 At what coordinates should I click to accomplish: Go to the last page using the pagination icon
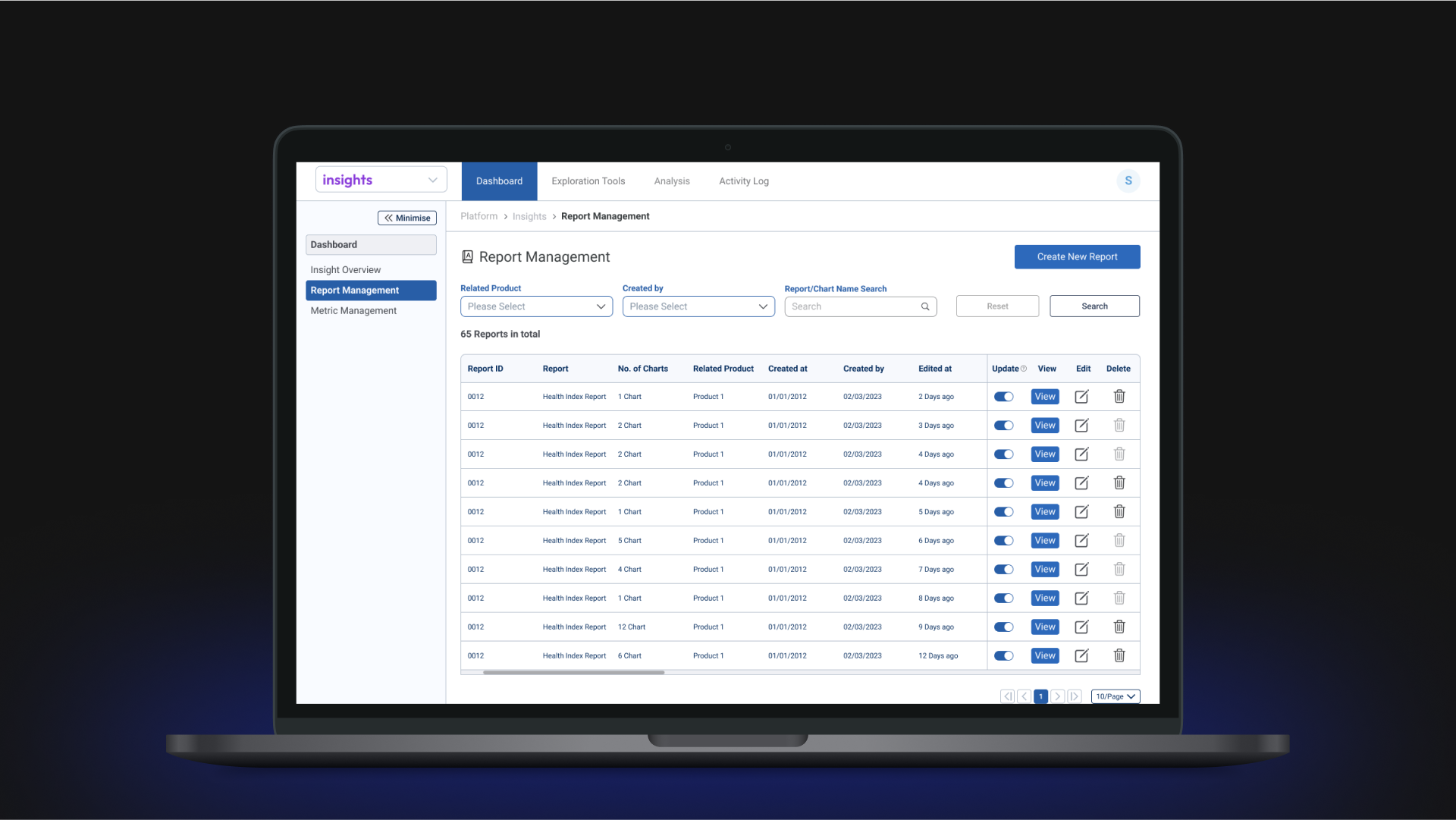pos(1074,696)
